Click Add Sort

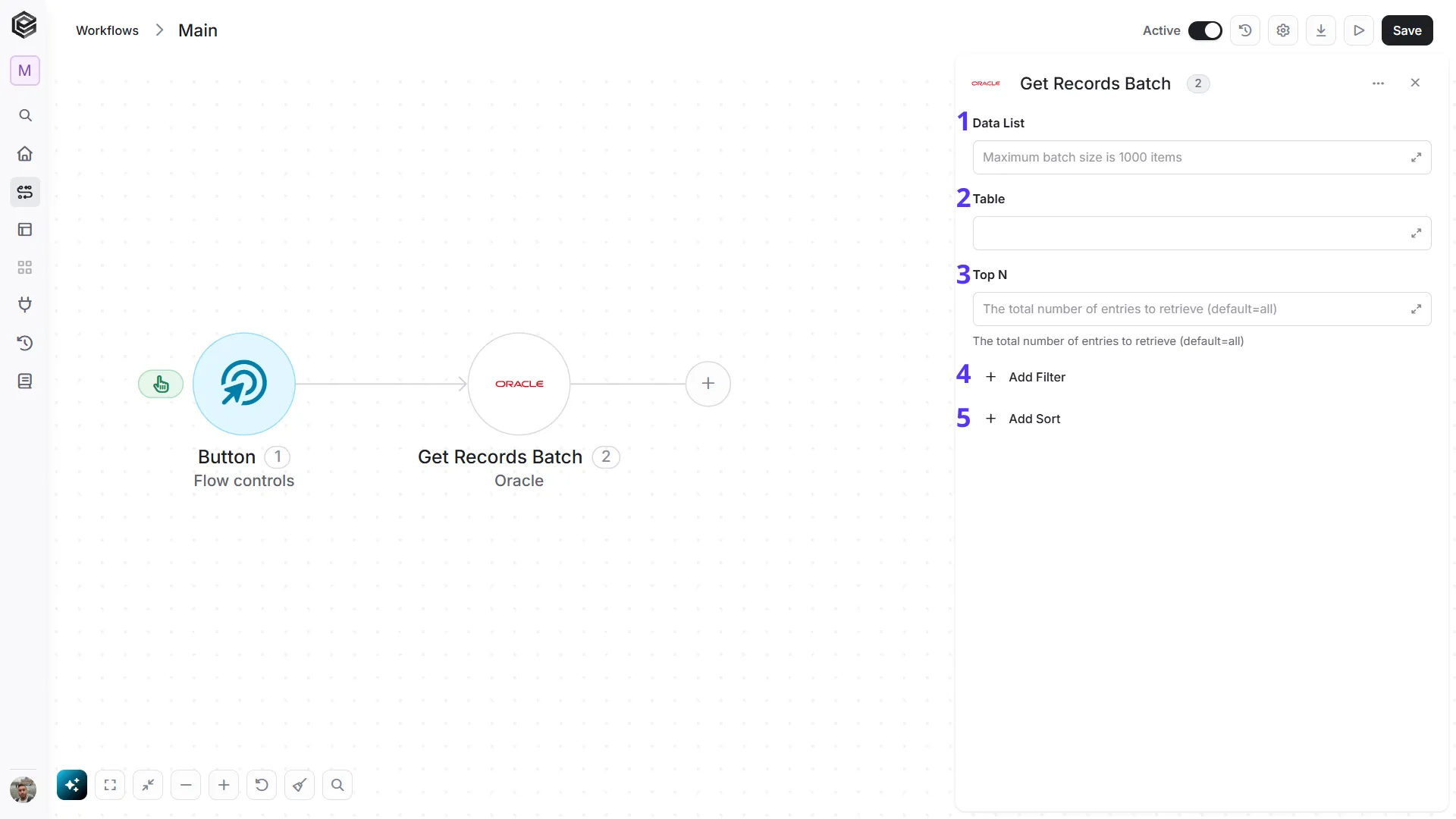coord(1022,419)
